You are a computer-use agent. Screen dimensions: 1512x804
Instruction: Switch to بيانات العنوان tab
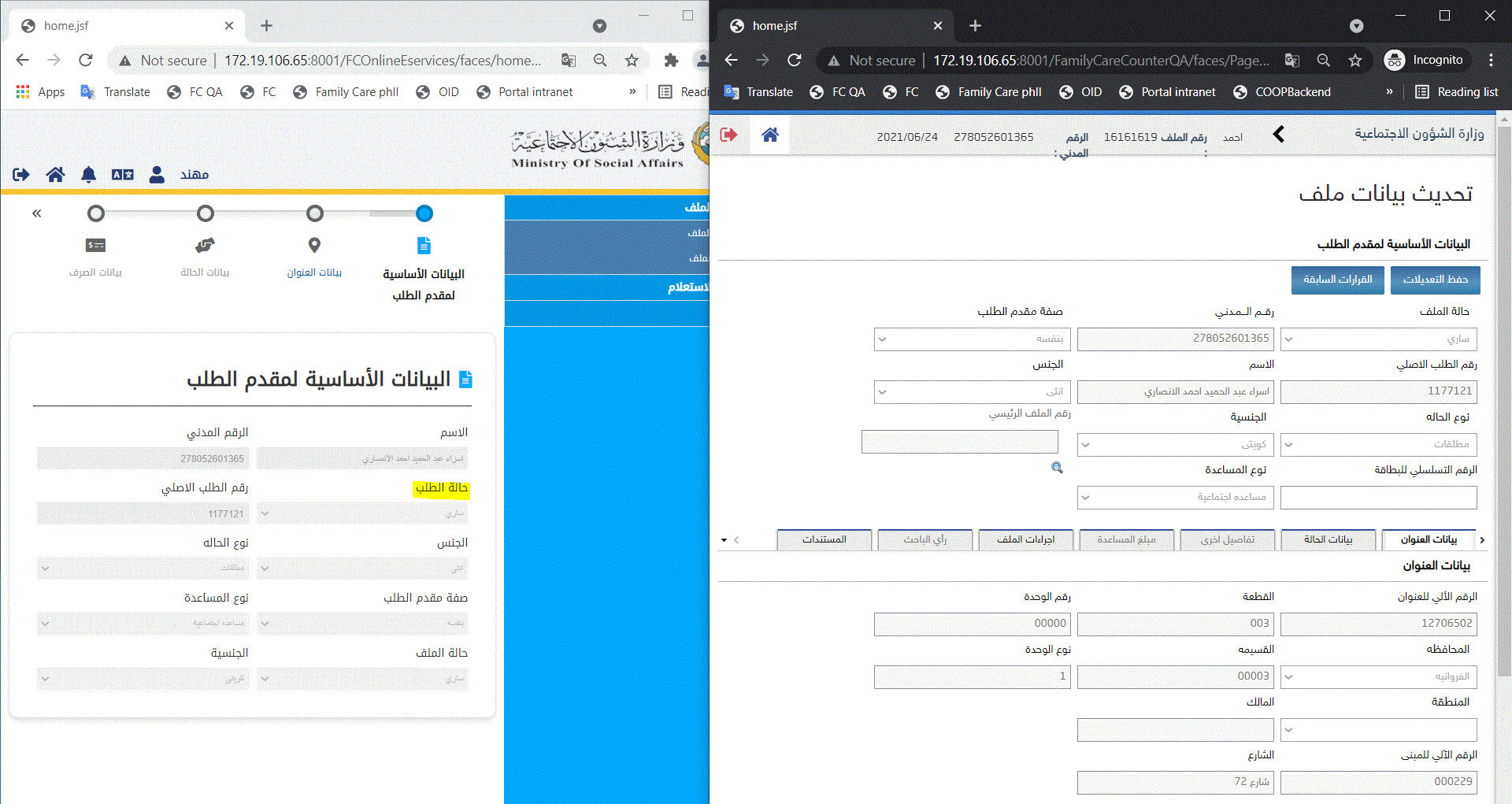[1429, 539]
